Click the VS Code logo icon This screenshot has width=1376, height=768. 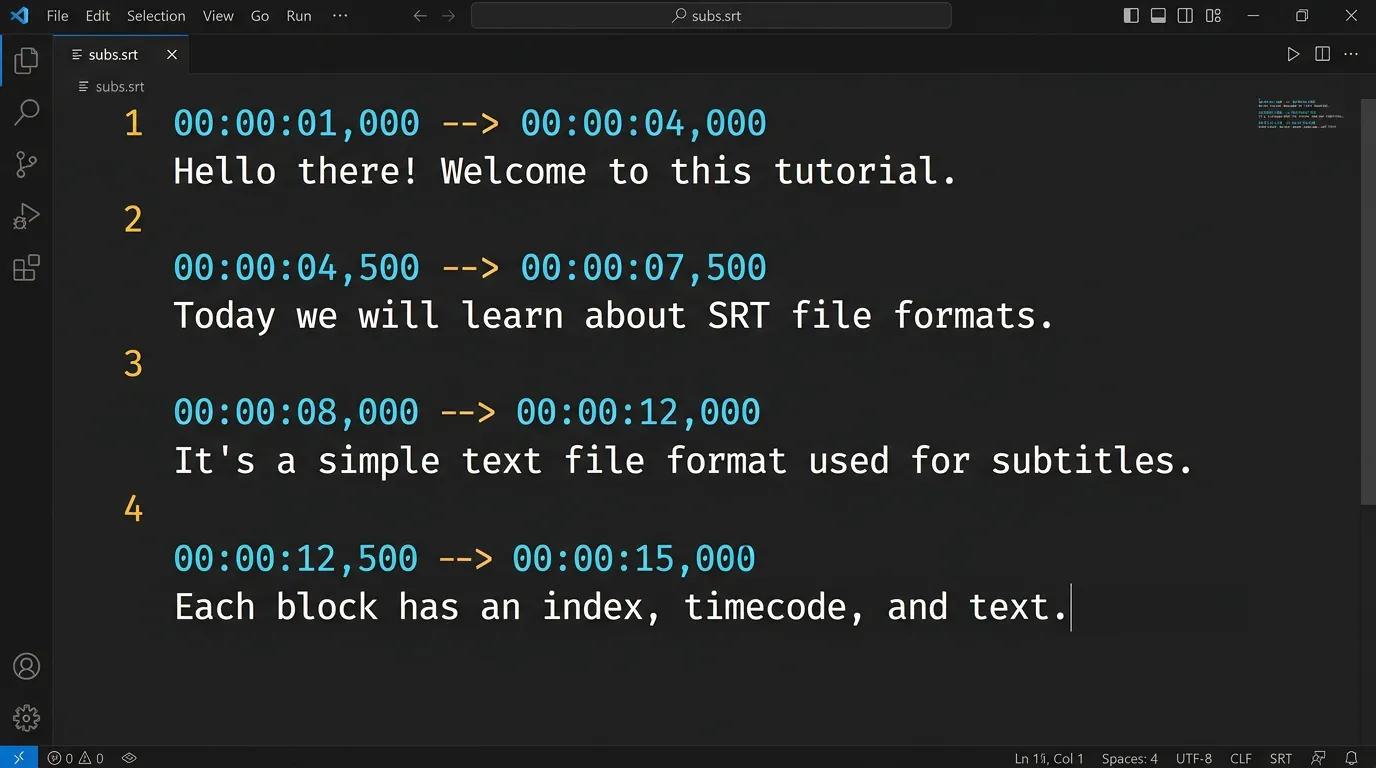click(19, 15)
